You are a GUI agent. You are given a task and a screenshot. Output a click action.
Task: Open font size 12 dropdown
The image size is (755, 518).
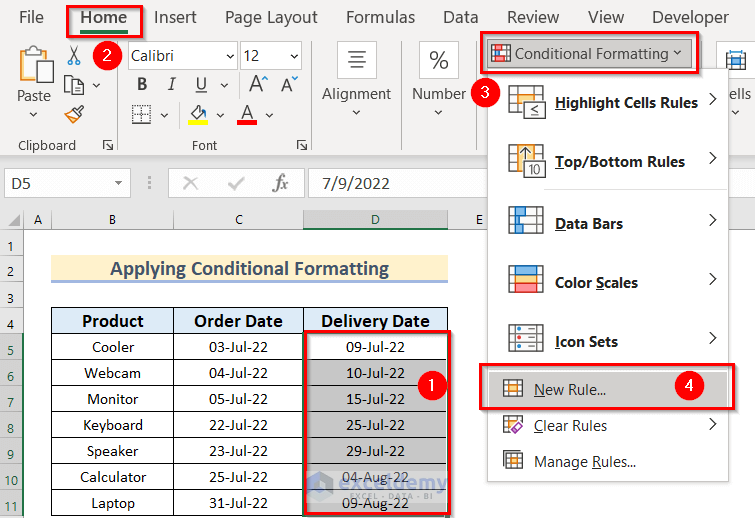(x=294, y=56)
